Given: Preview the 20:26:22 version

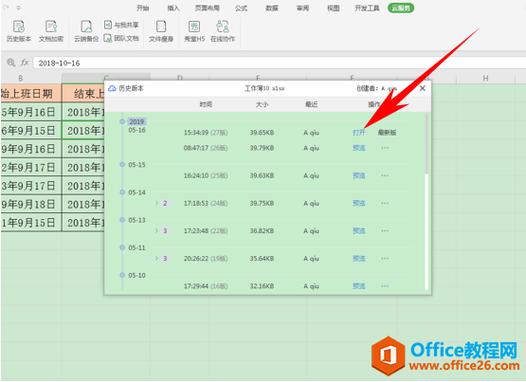Looking at the screenshot, I should pos(359,259).
